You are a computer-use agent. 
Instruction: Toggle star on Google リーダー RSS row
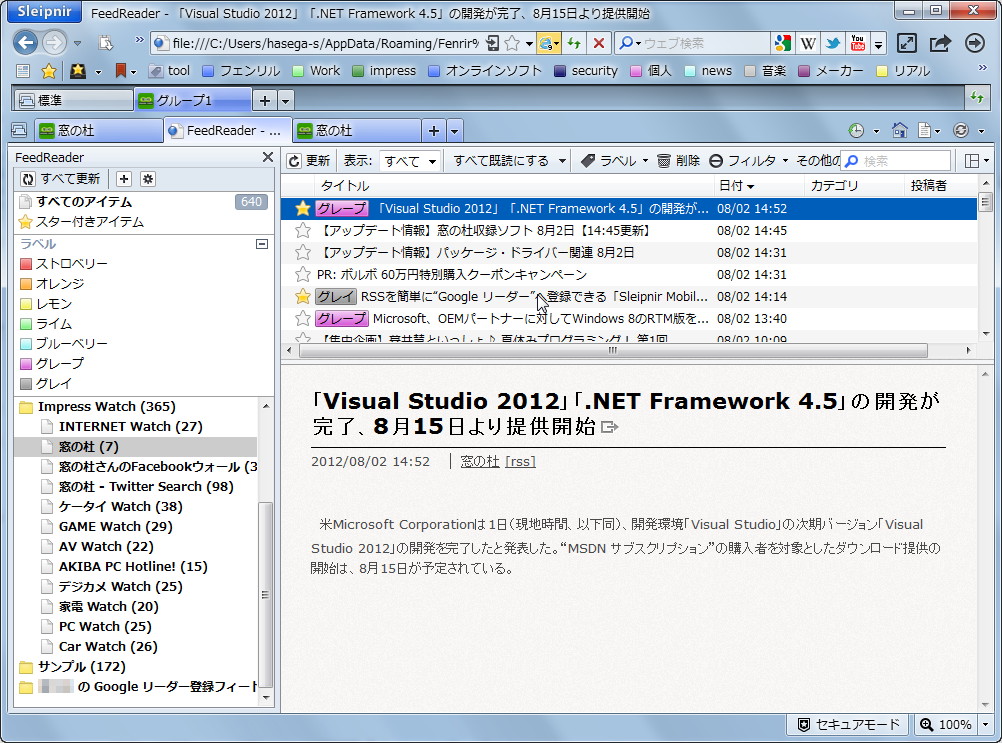[x=303, y=296]
